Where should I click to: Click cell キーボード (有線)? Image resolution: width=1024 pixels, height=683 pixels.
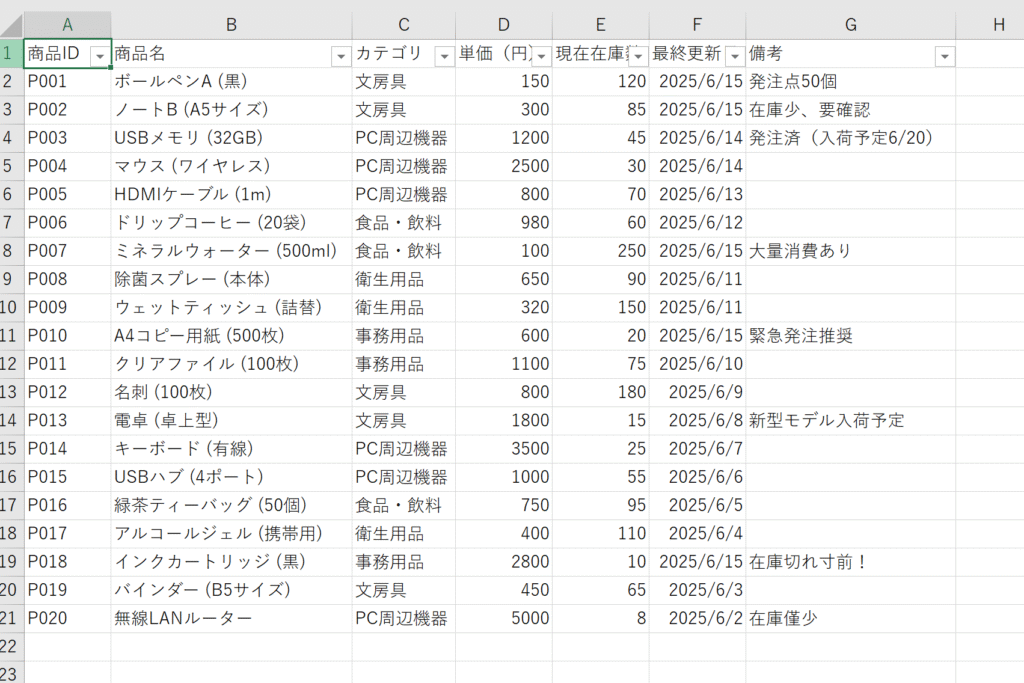(x=231, y=449)
